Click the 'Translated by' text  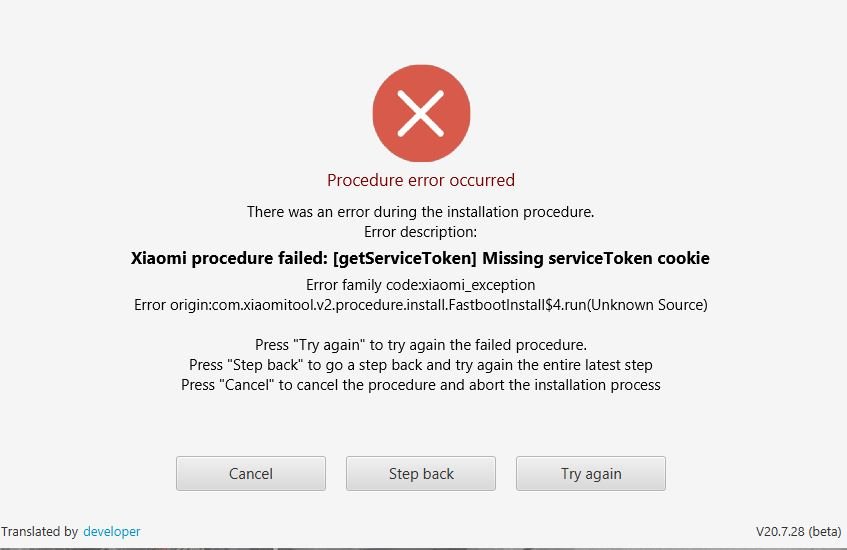39,532
